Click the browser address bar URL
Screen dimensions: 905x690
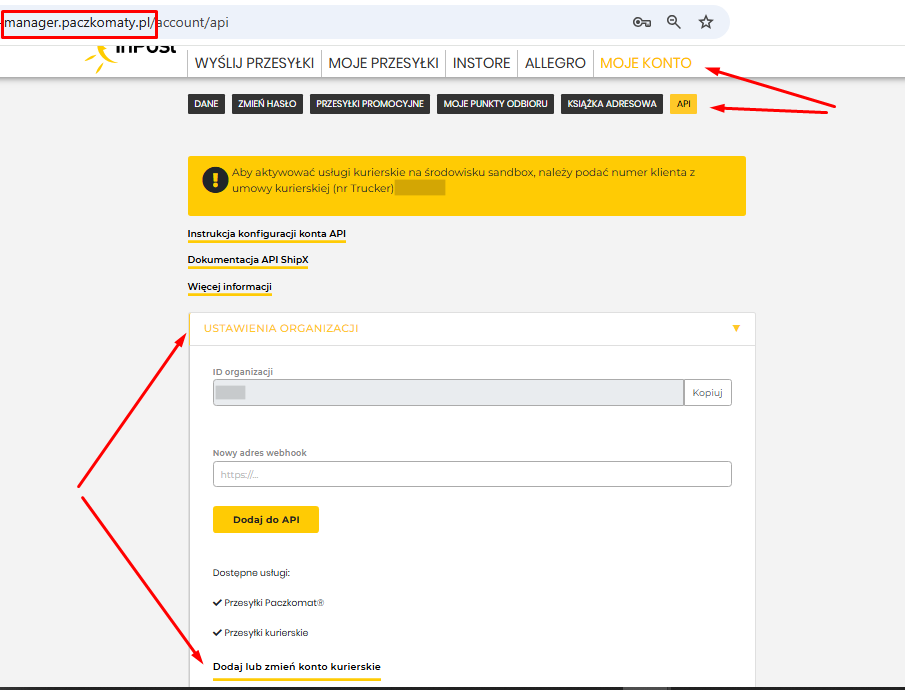(117, 23)
